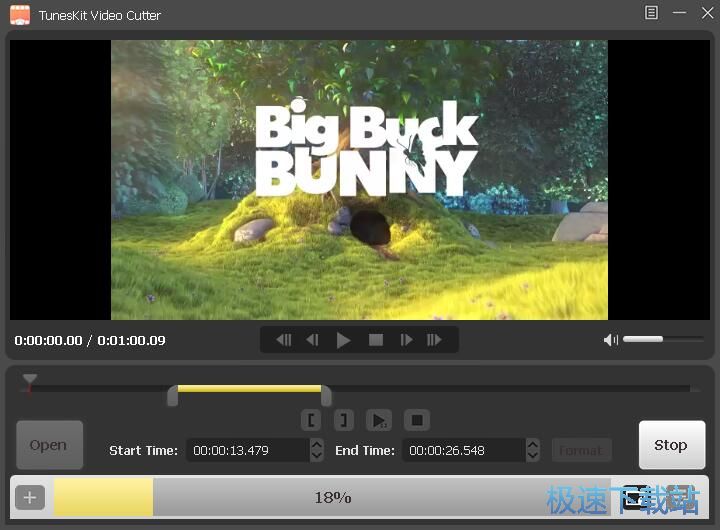Decrease Start Time with down arrow
This screenshot has width=720, height=530.
[317, 456]
